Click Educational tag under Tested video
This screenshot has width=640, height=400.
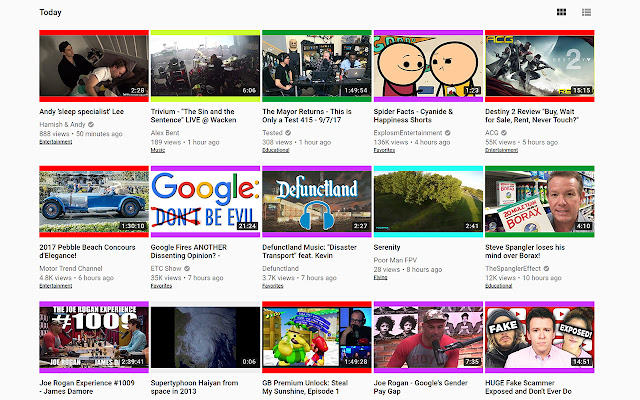pos(276,150)
